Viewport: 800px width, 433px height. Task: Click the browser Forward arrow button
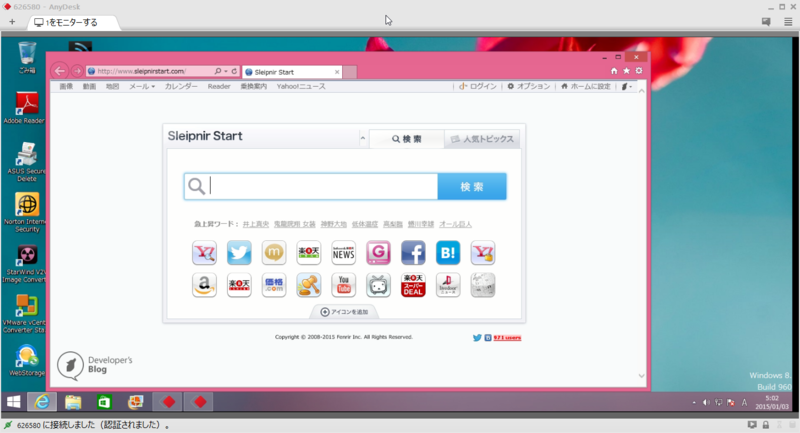click(x=77, y=71)
